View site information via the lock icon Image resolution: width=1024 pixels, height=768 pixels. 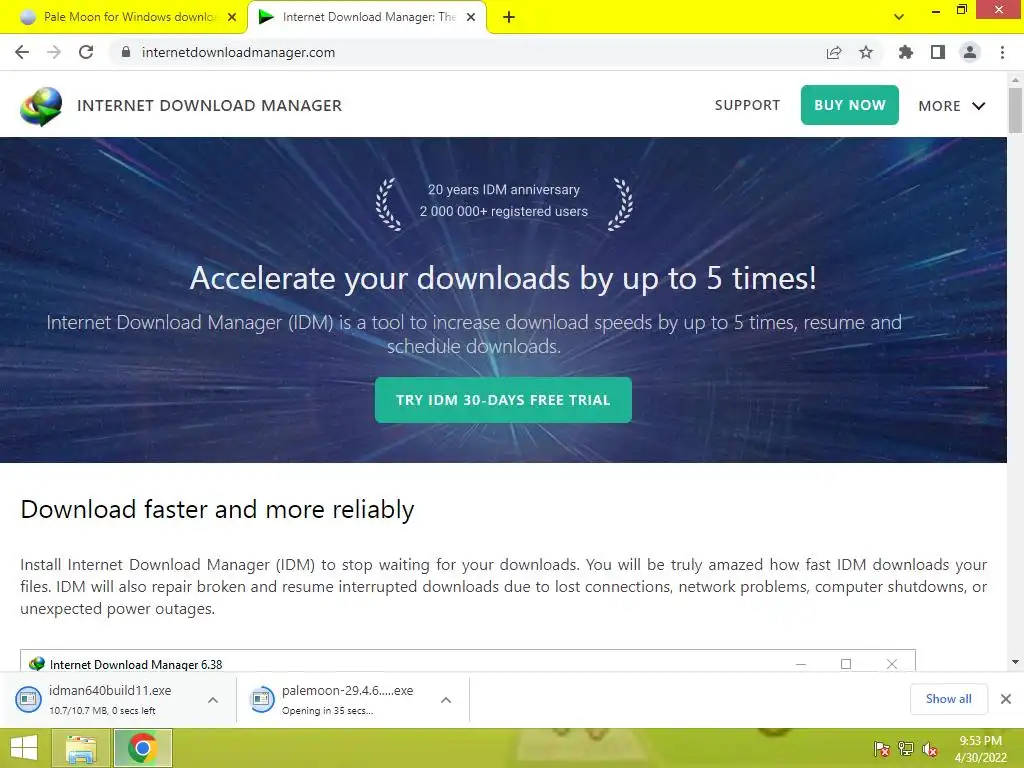126,52
